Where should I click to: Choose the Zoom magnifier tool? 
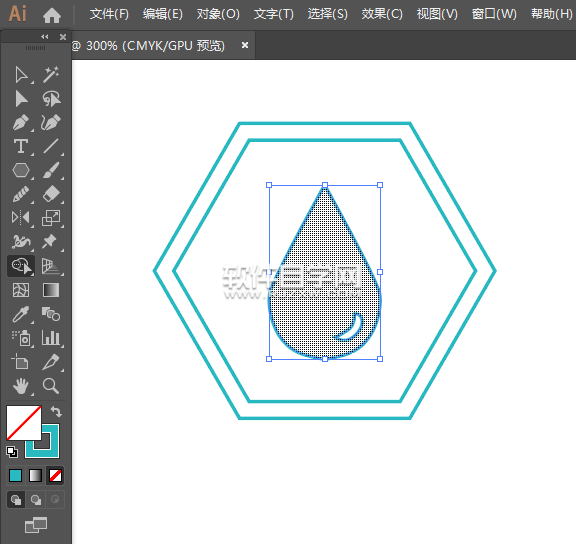51,386
